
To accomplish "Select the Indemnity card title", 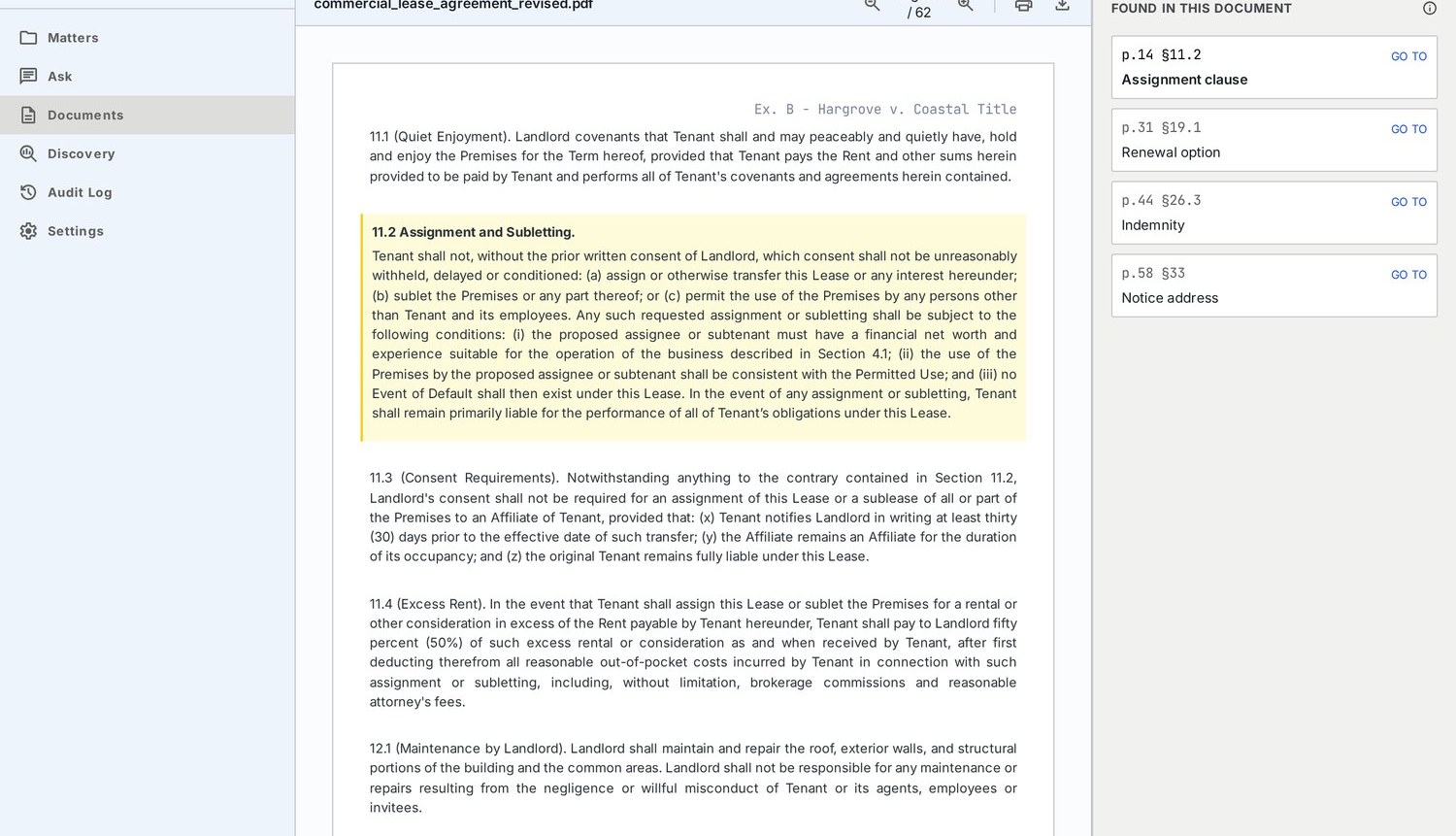I will click(1153, 225).
